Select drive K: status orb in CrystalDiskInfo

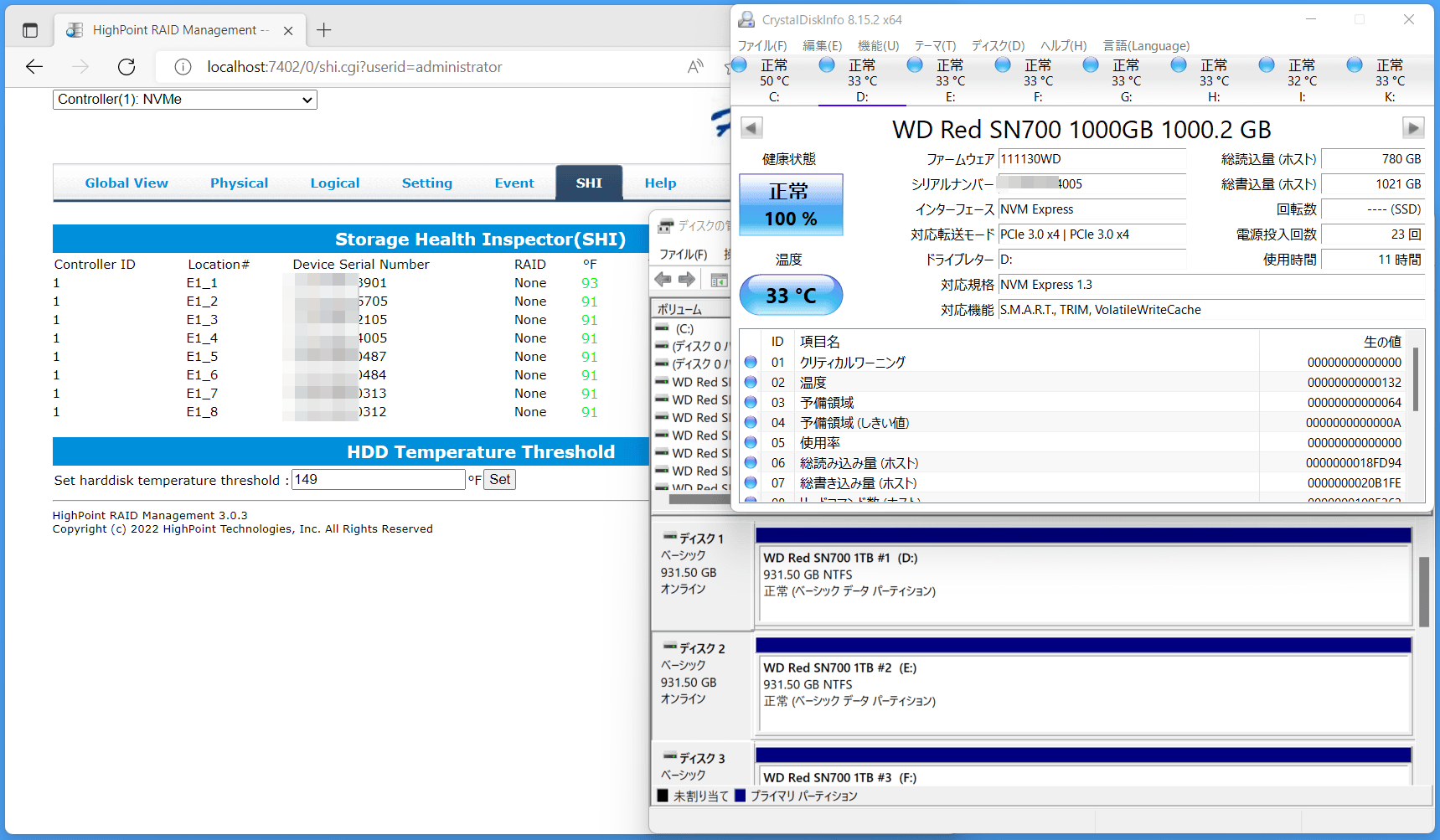1355,65
